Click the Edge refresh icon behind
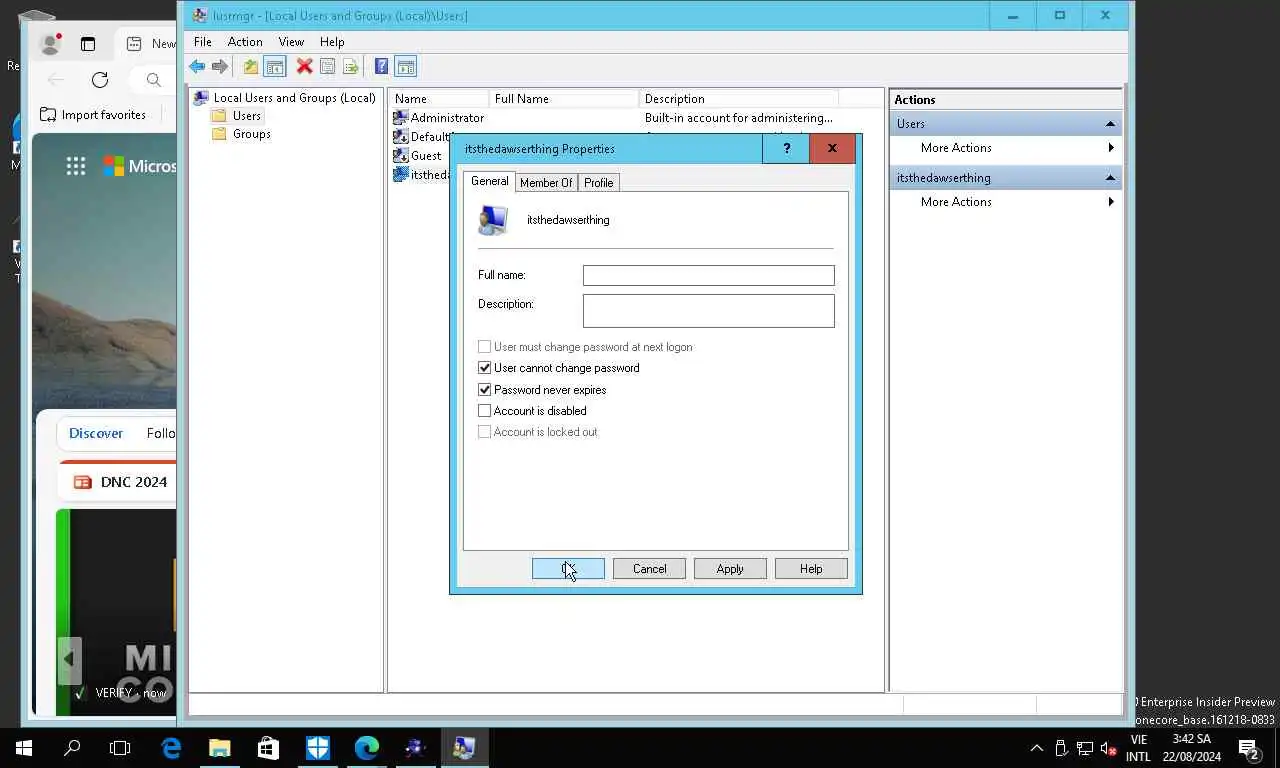Viewport: 1280px width, 768px height. (x=99, y=80)
